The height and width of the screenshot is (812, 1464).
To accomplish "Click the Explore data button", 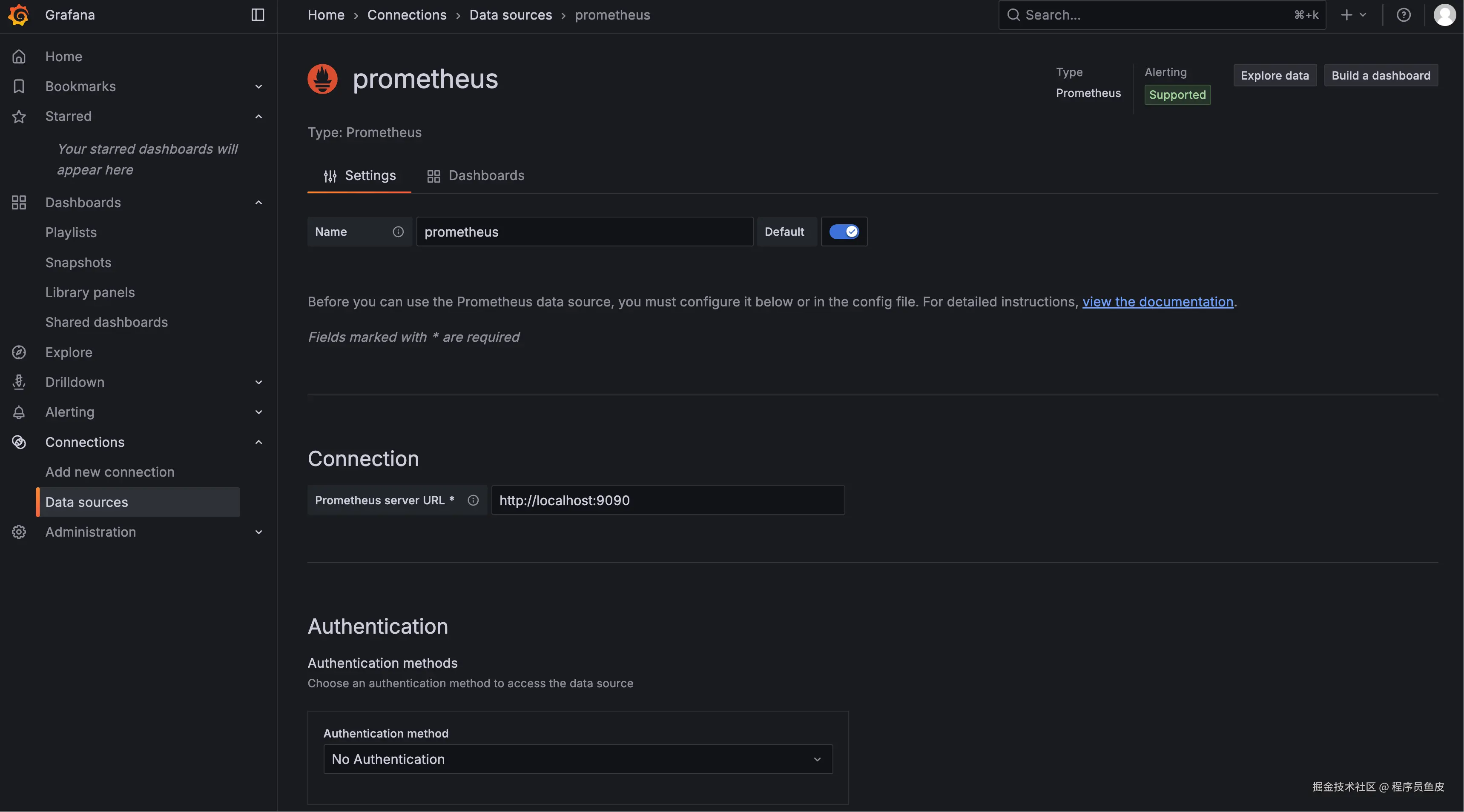I will coord(1274,75).
